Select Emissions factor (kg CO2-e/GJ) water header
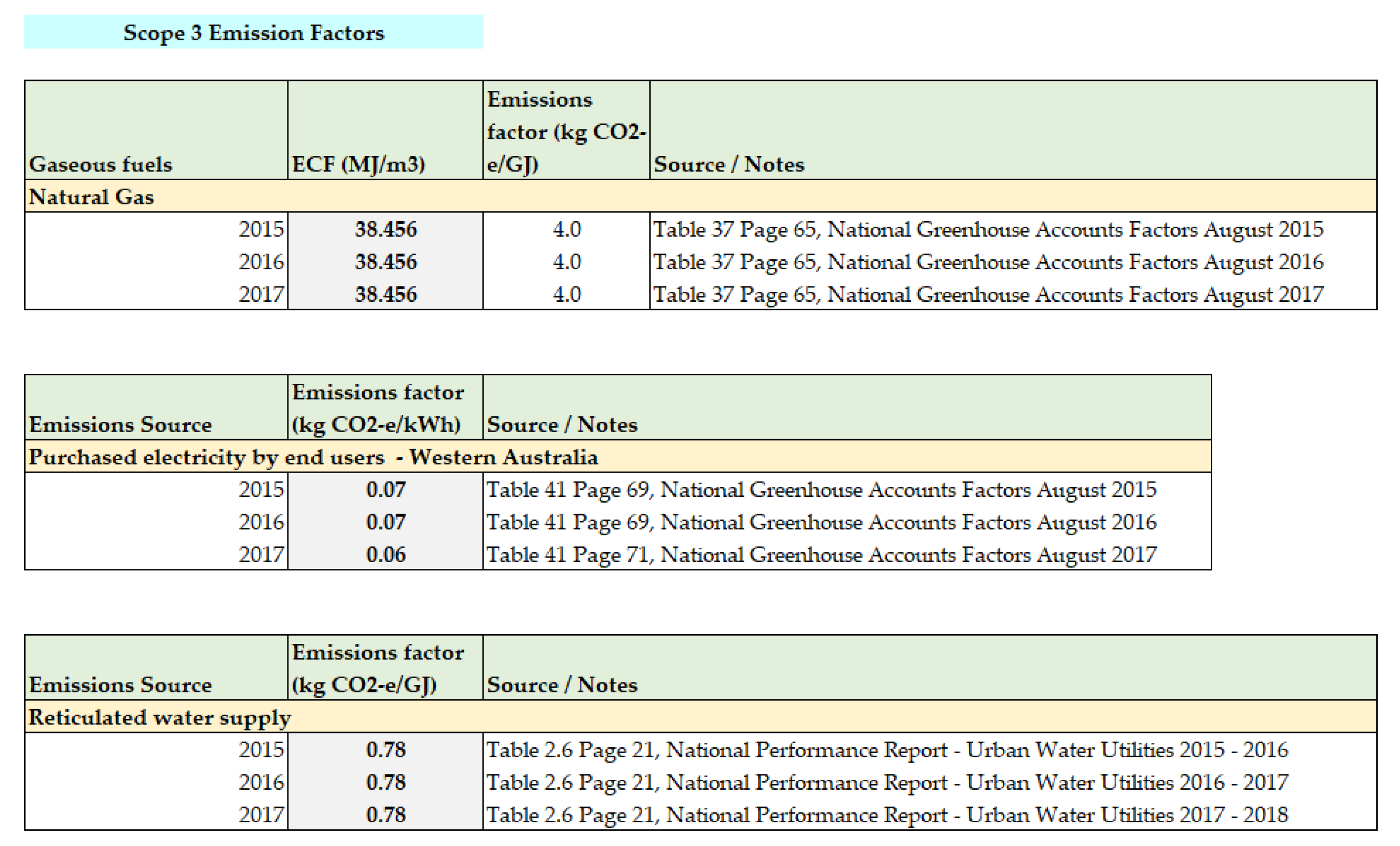 [x=377, y=669]
